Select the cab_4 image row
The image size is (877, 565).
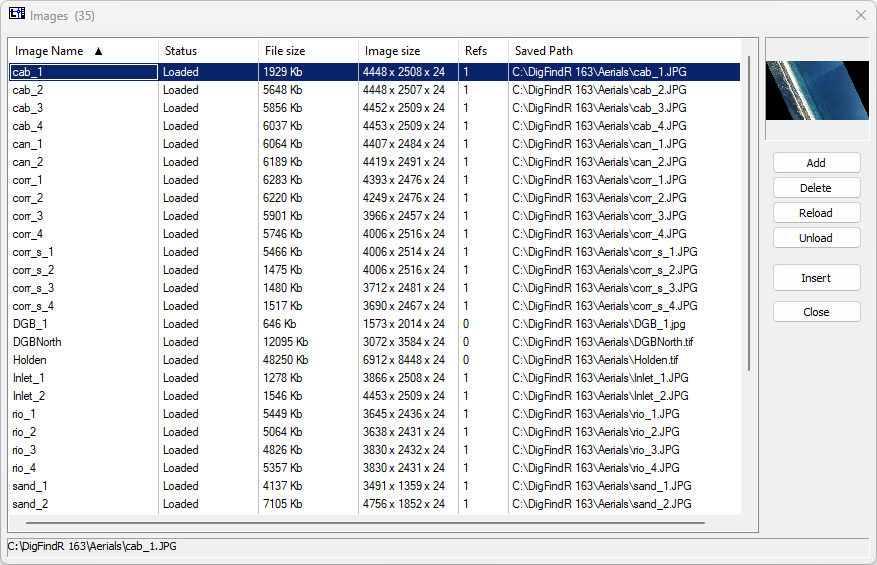[x=375, y=126]
